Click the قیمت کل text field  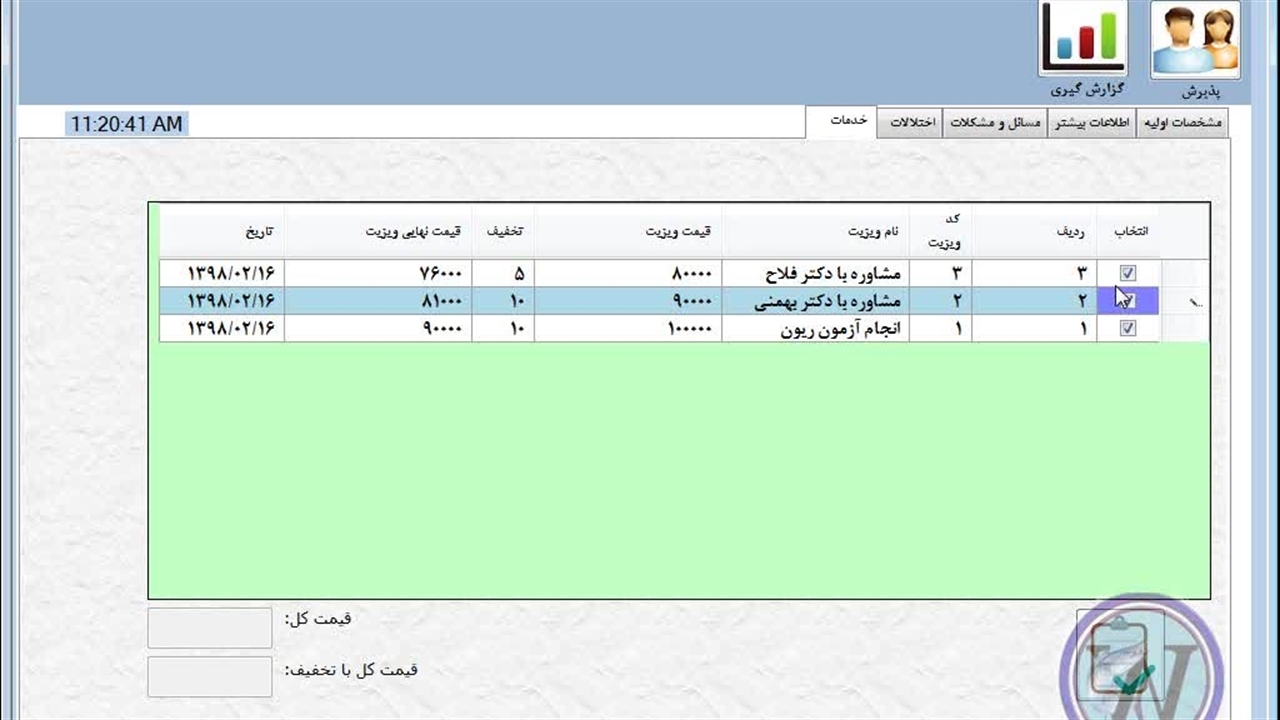tap(210, 628)
